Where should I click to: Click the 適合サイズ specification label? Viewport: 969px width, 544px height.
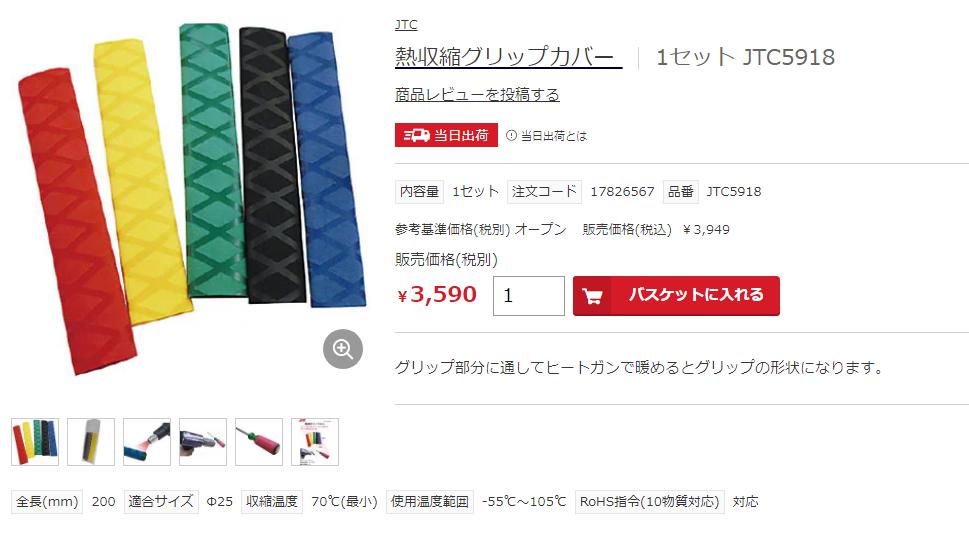pyautogui.click(x=161, y=501)
